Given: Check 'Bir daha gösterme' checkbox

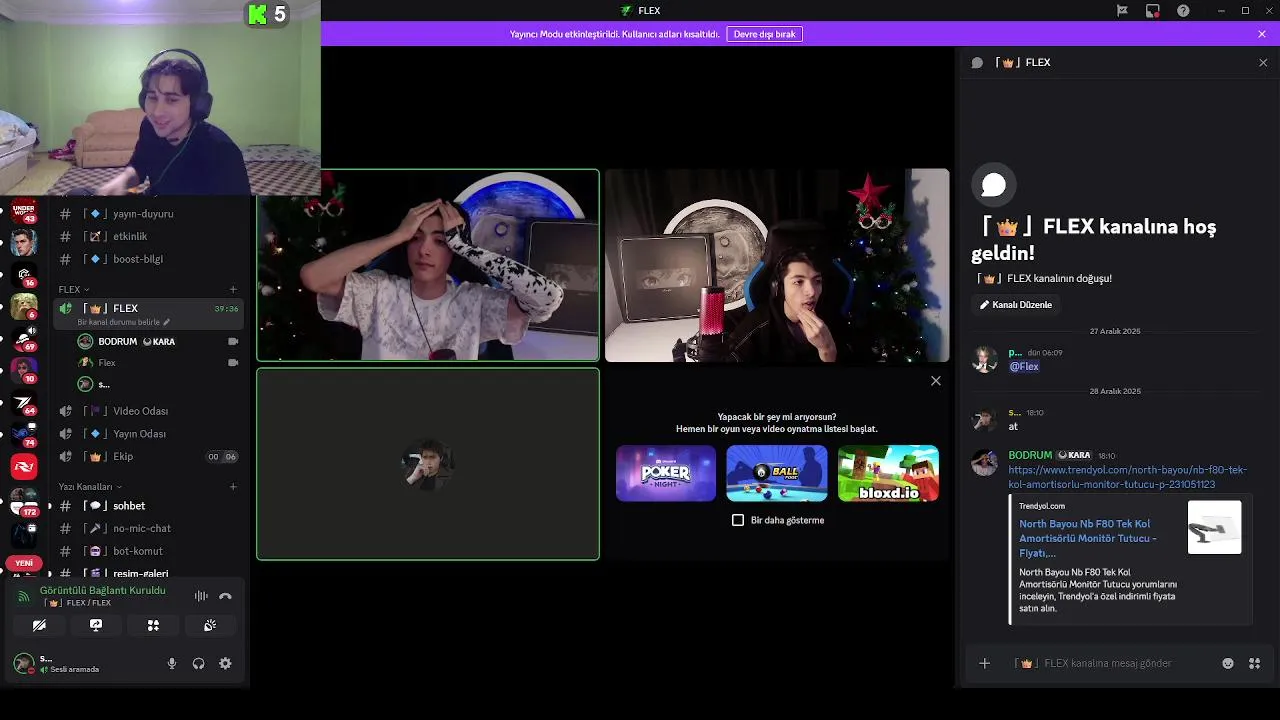Looking at the screenshot, I should point(738,520).
